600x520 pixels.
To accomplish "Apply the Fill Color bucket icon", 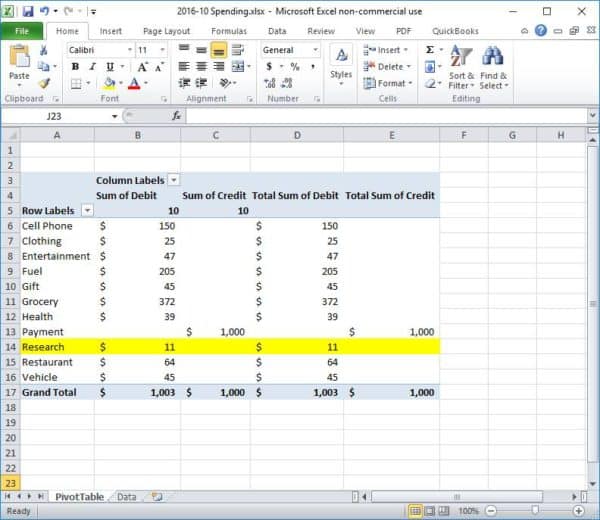I will click(x=109, y=83).
